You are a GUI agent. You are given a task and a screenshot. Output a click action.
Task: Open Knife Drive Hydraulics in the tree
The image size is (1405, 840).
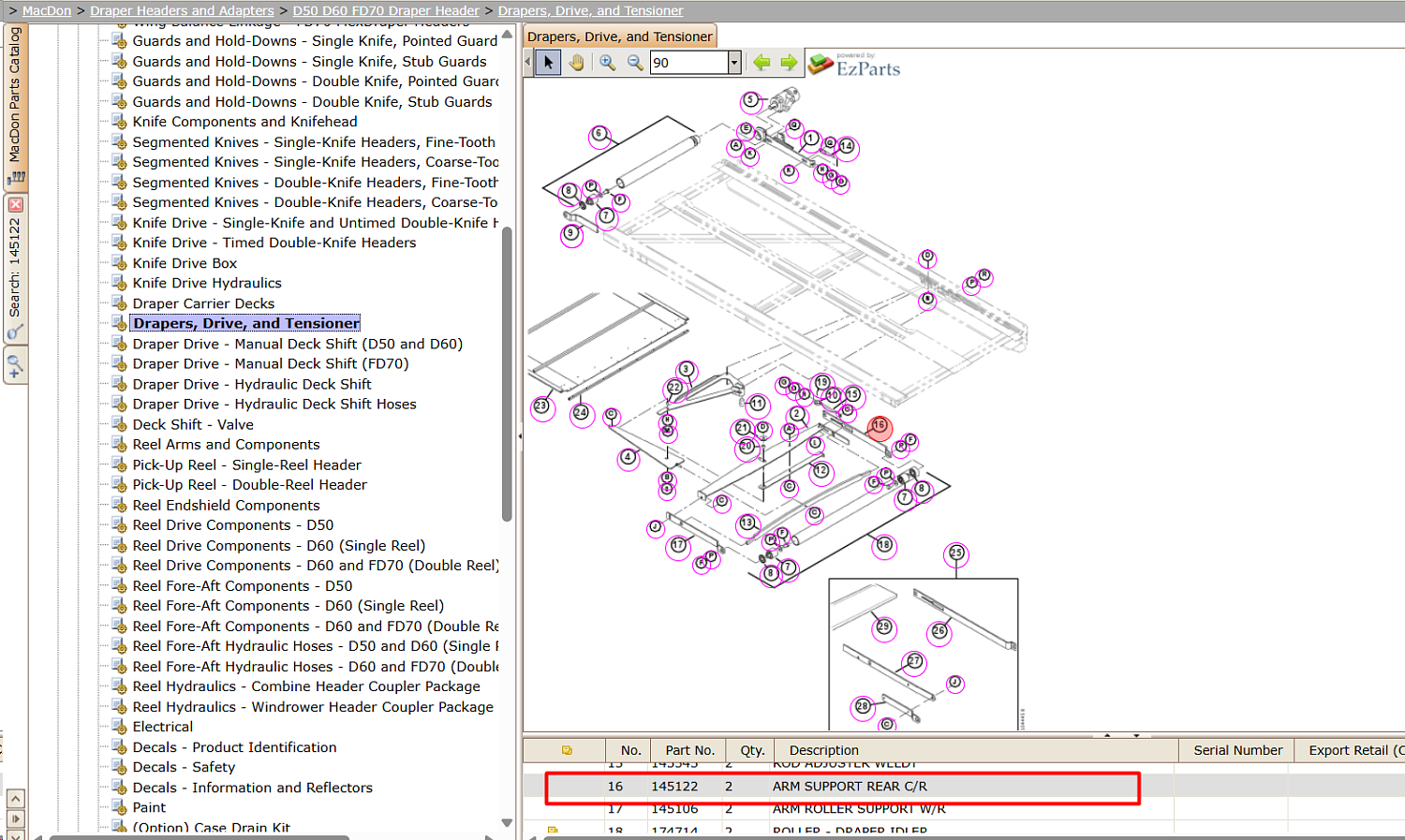tap(207, 283)
